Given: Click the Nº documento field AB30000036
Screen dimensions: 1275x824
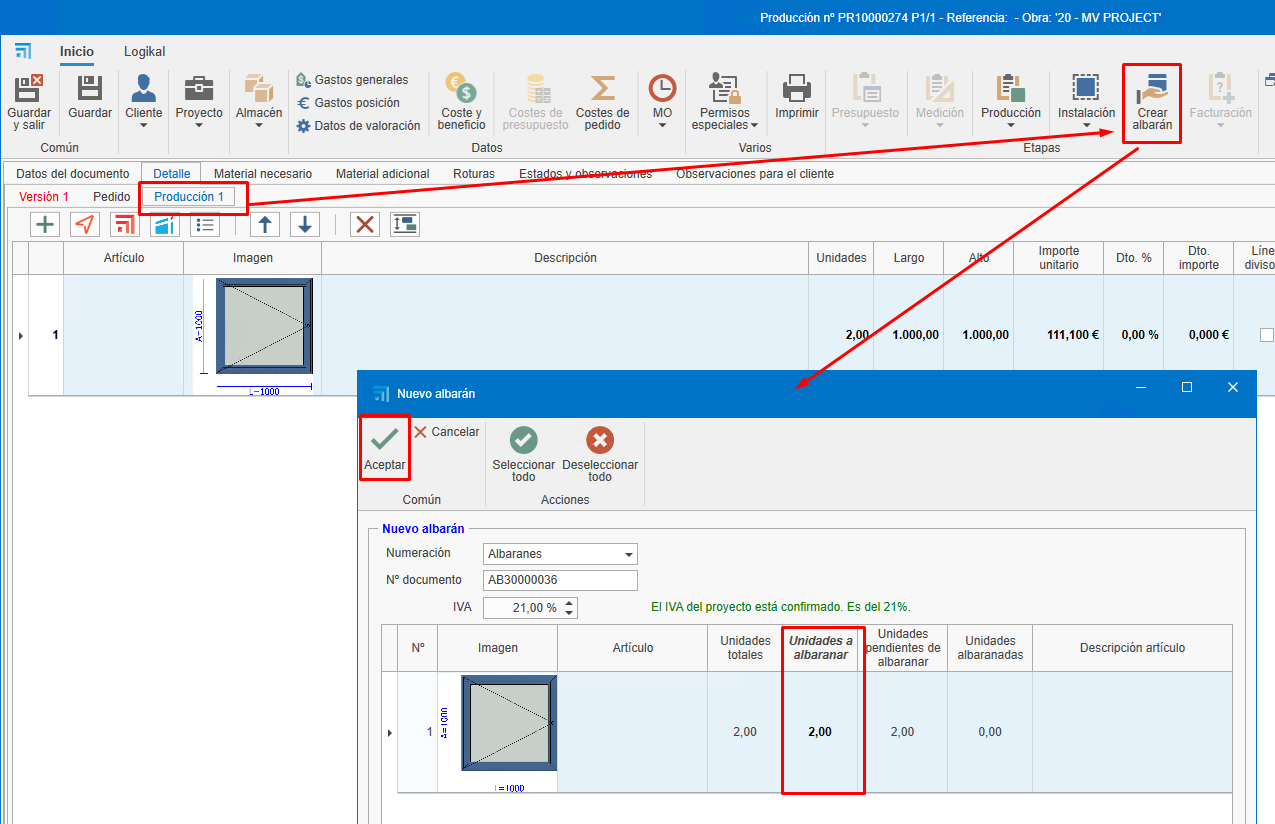Looking at the screenshot, I should [560, 580].
